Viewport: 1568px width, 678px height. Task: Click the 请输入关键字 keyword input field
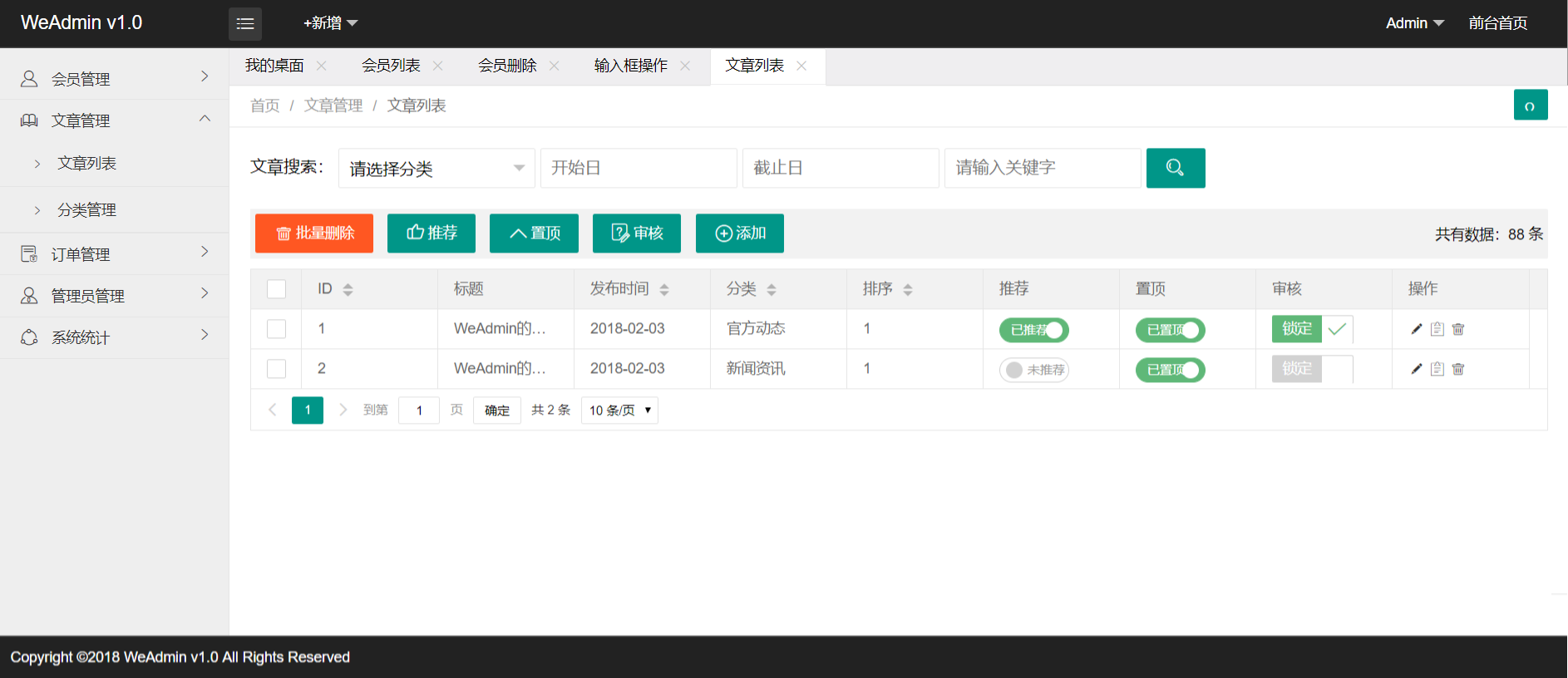[1042, 168]
